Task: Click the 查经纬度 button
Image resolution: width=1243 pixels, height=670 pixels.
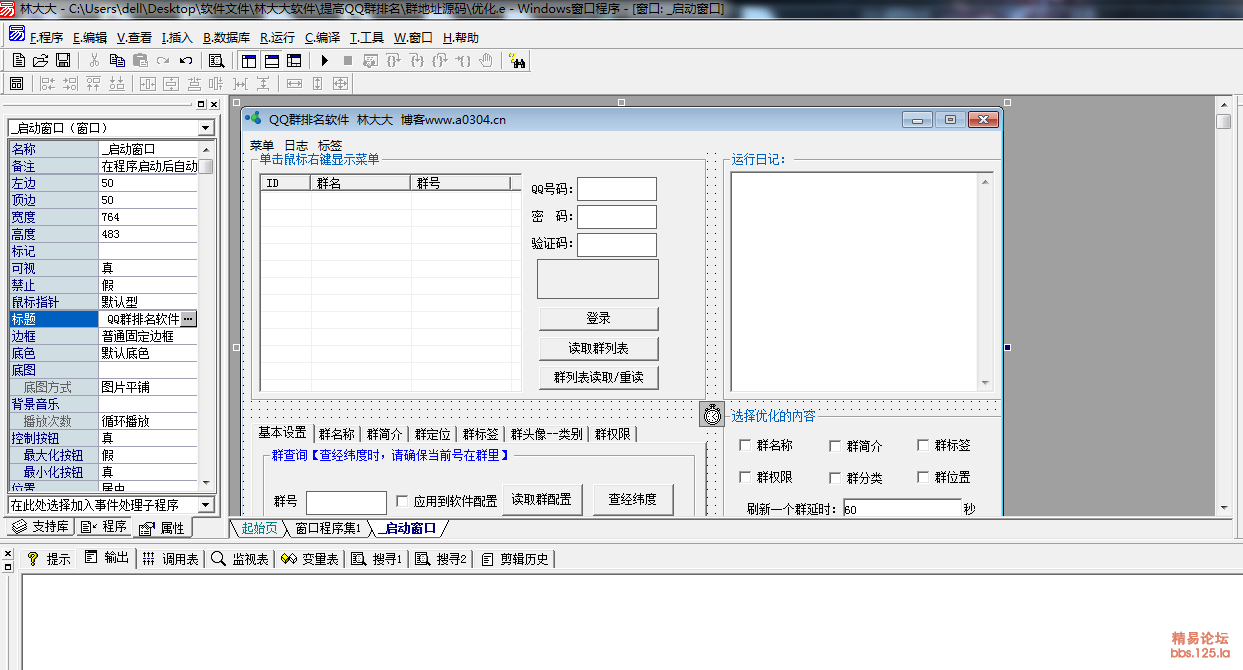Action: click(633, 500)
